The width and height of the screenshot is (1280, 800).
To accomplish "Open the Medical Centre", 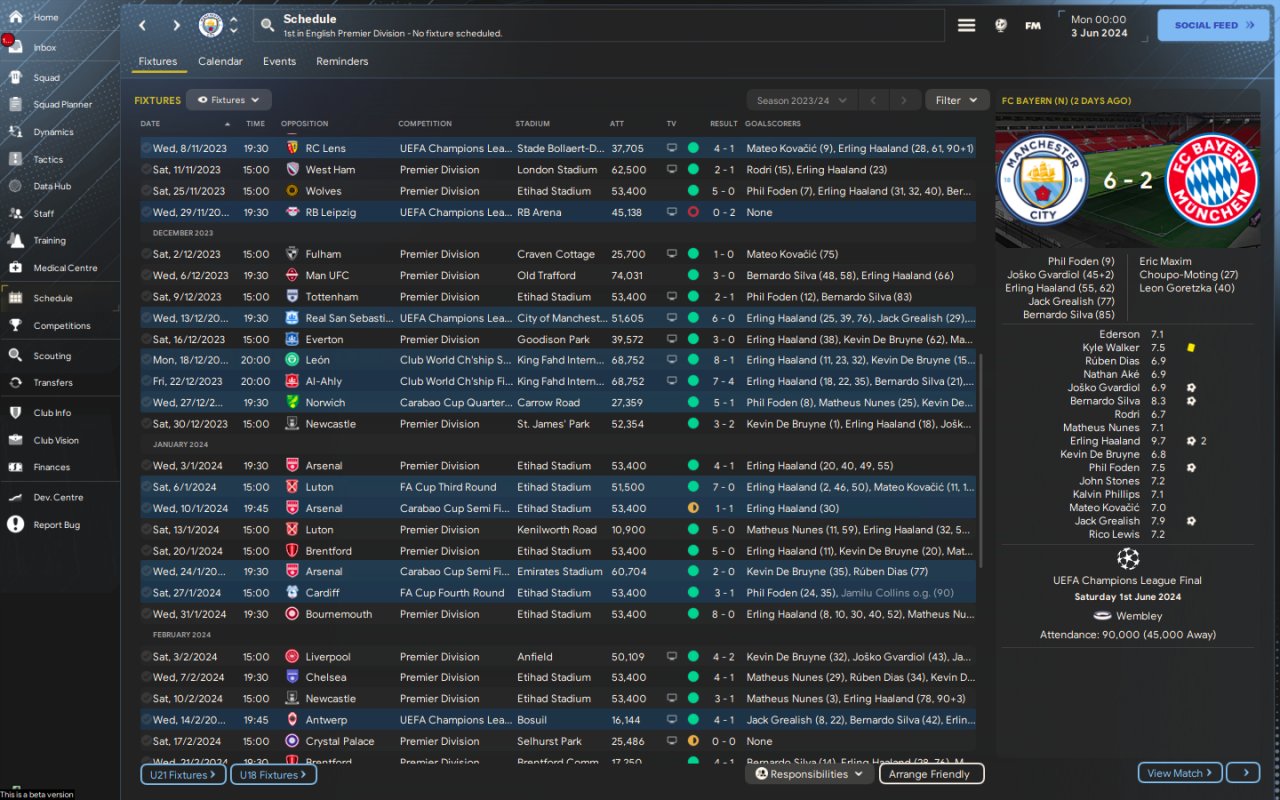I will 65,268.
